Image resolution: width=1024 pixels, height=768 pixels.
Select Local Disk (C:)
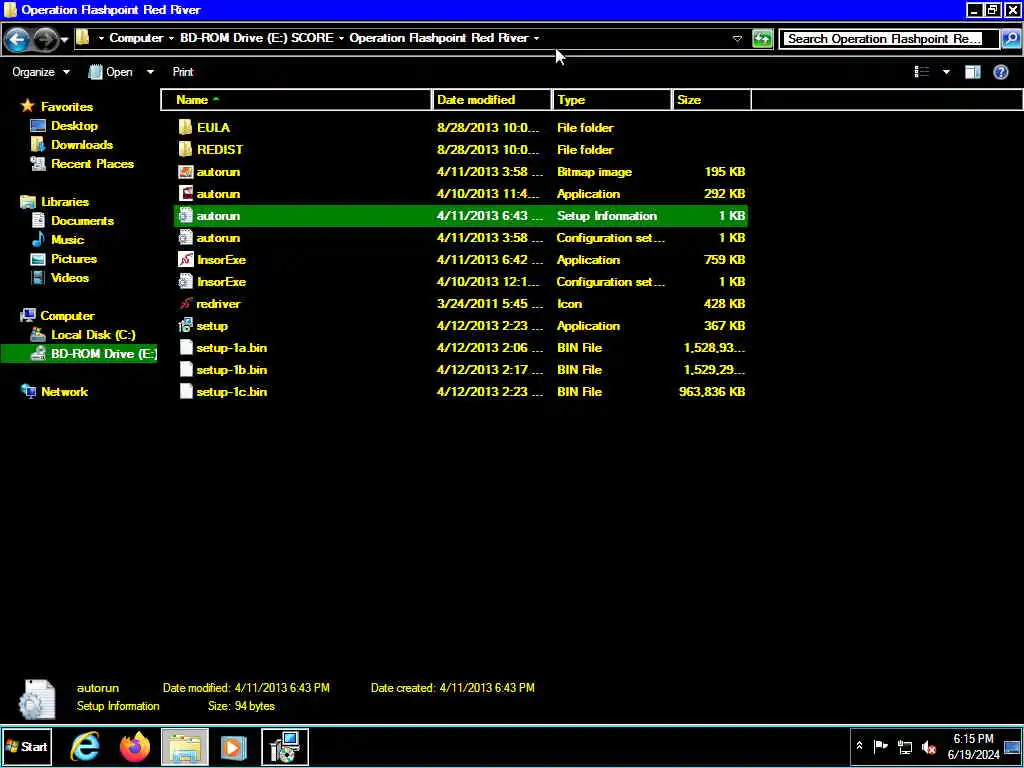point(93,334)
